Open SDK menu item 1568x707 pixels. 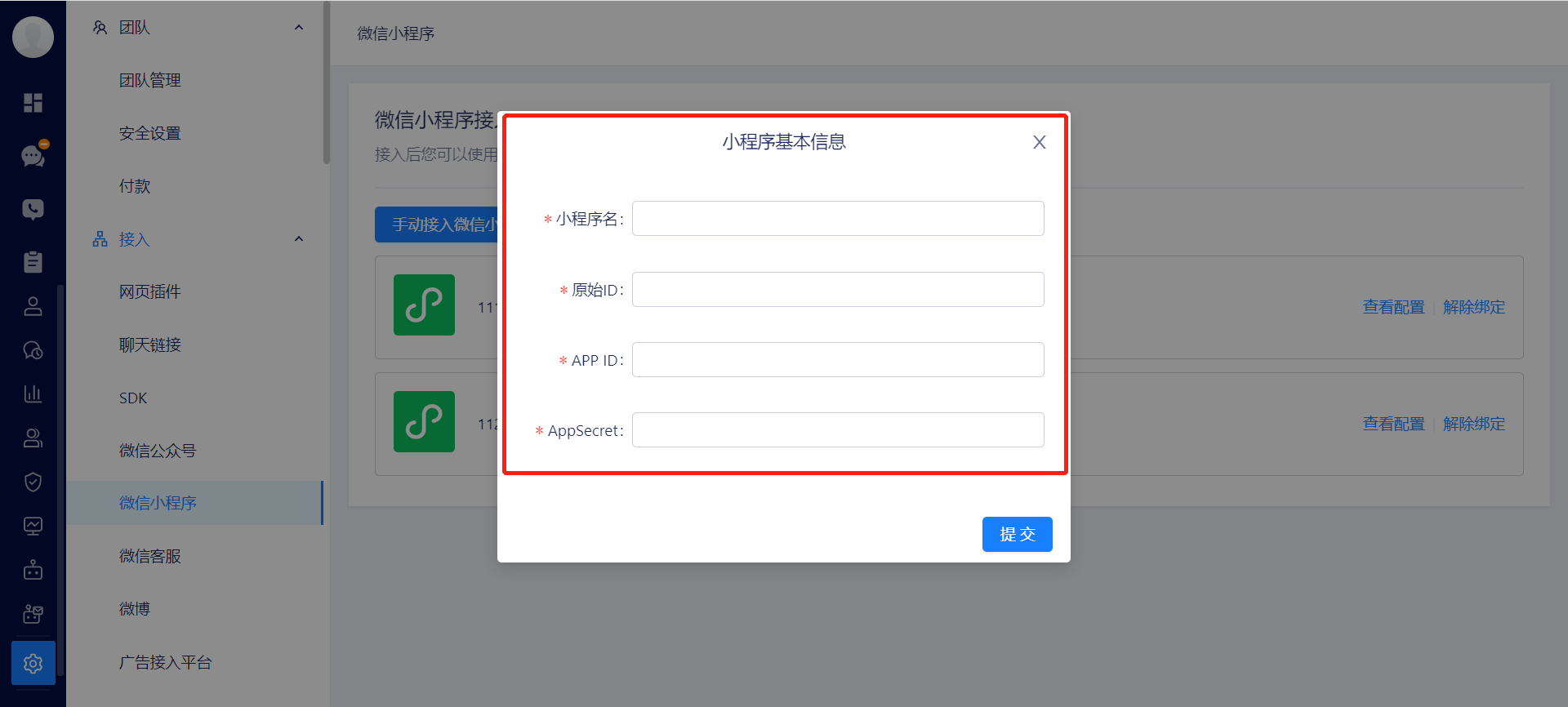tap(133, 398)
